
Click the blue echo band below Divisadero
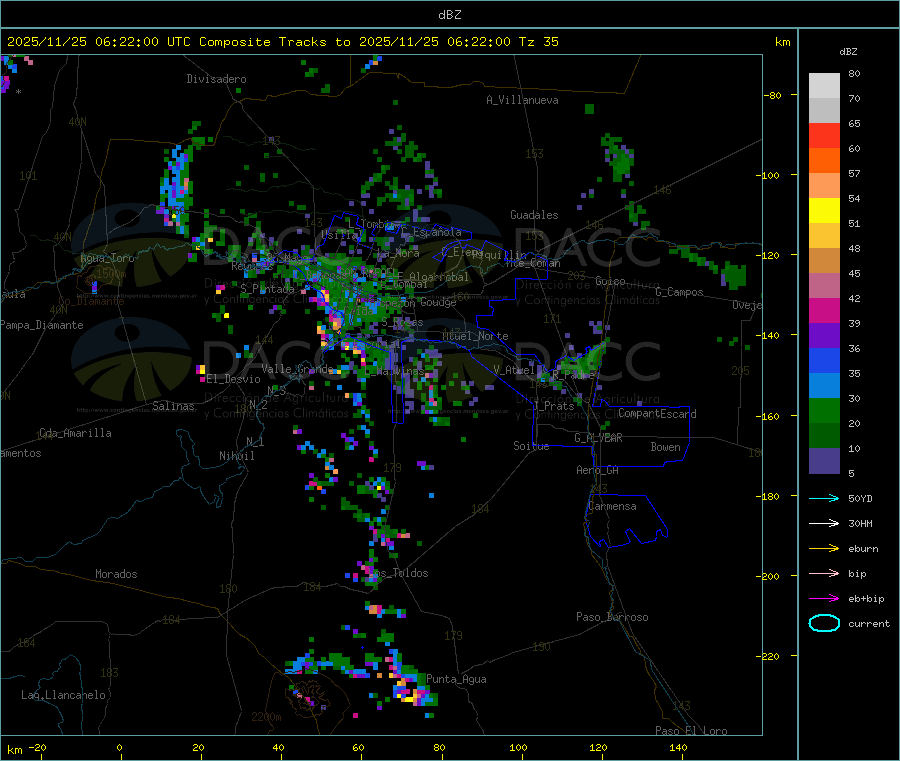[x=177, y=189]
